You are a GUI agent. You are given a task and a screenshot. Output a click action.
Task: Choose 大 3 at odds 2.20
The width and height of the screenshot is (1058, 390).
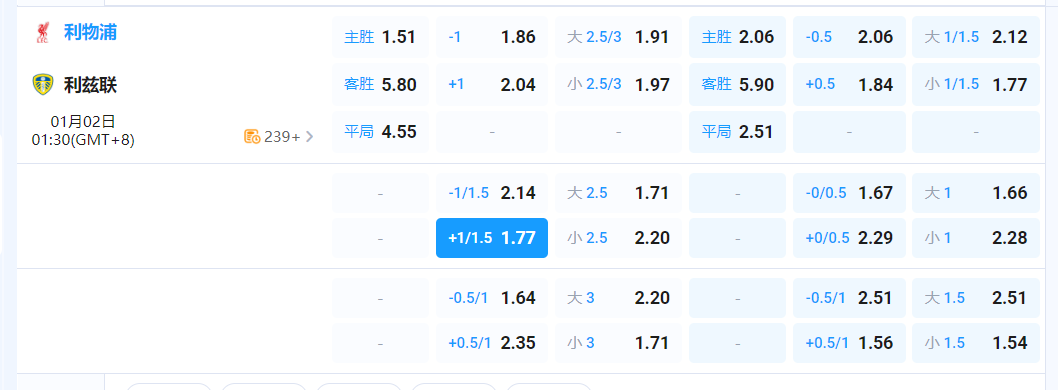click(618, 298)
